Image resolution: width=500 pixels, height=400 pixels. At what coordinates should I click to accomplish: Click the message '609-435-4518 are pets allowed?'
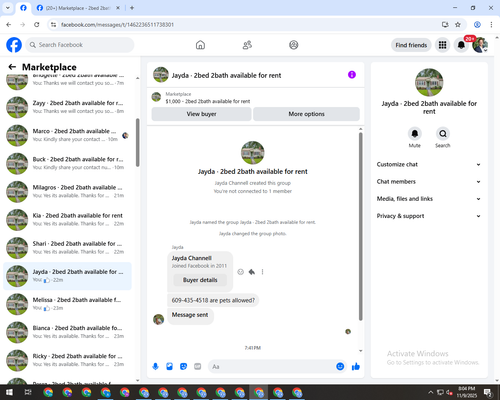(213, 300)
